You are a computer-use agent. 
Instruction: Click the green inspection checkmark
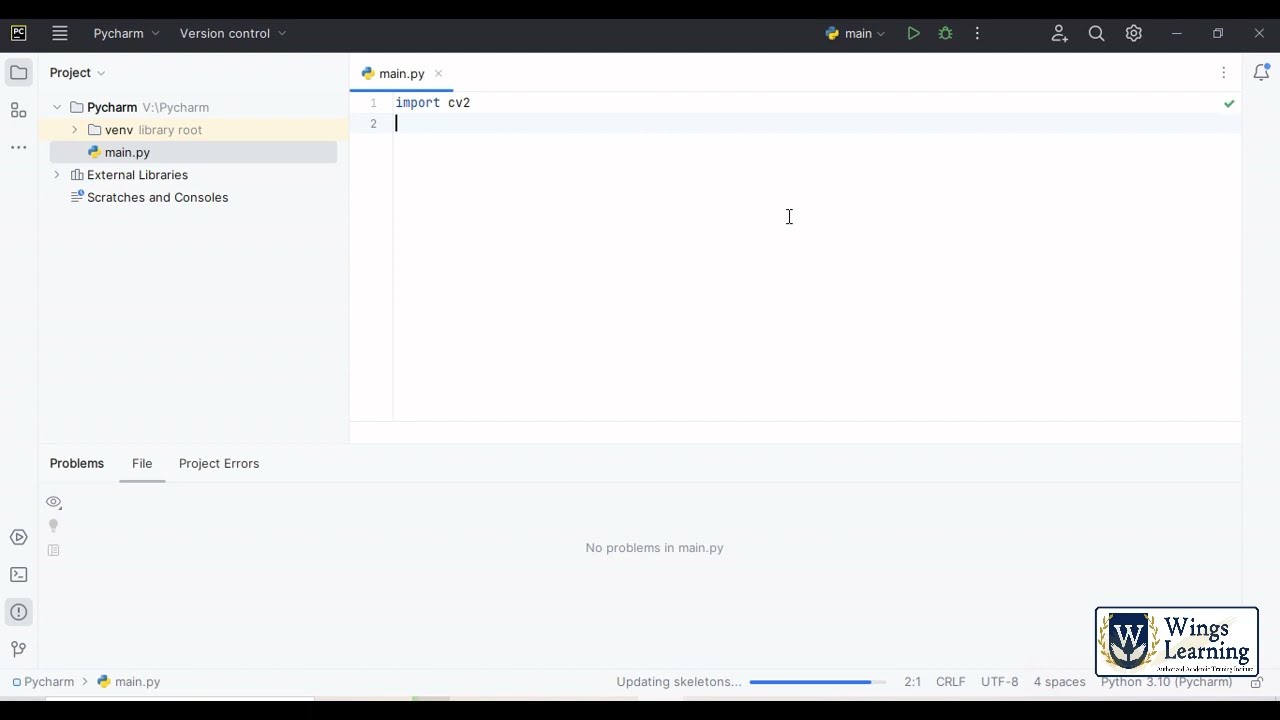(x=1229, y=103)
